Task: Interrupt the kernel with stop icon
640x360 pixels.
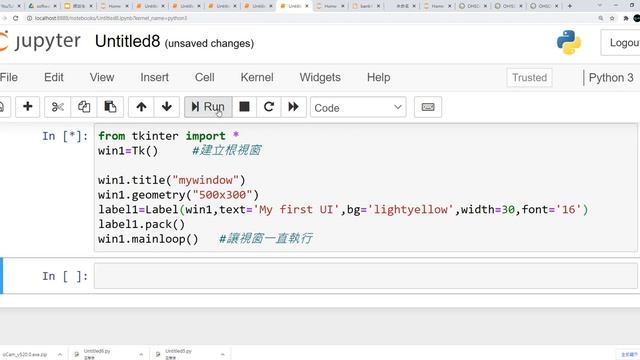Action: pyautogui.click(x=244, y=107)
